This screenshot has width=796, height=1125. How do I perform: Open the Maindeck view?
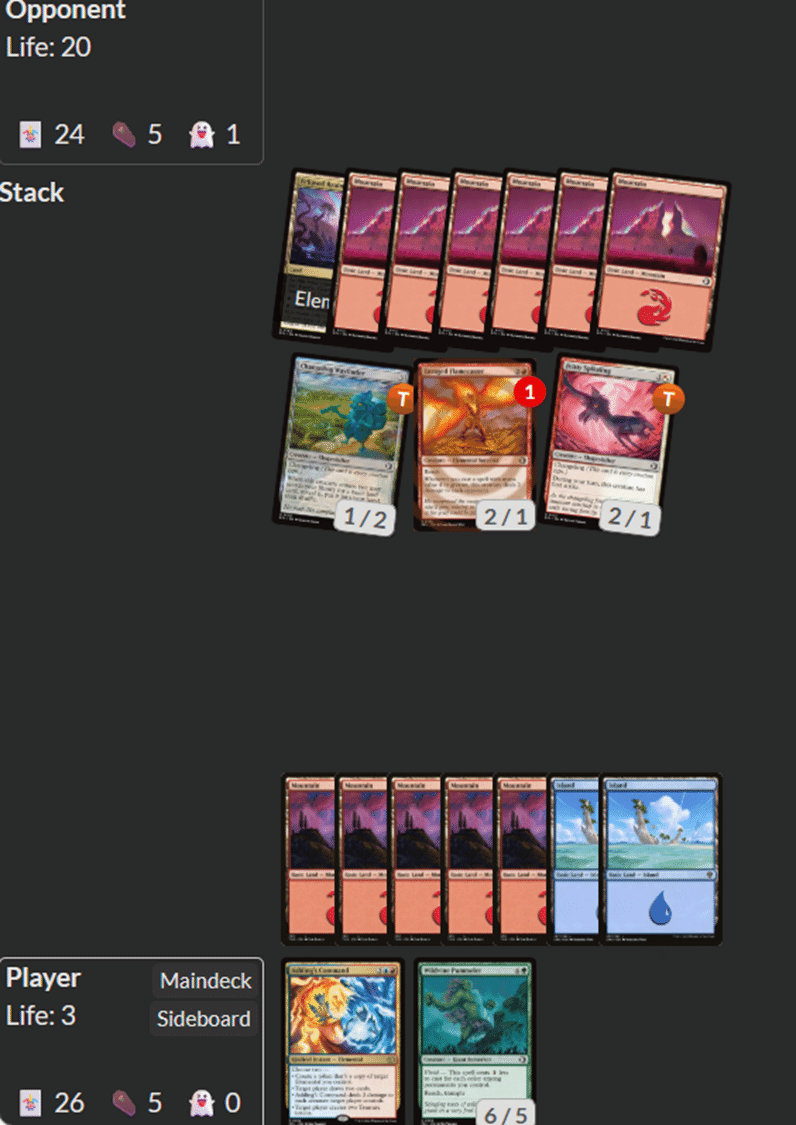[205, 981]
